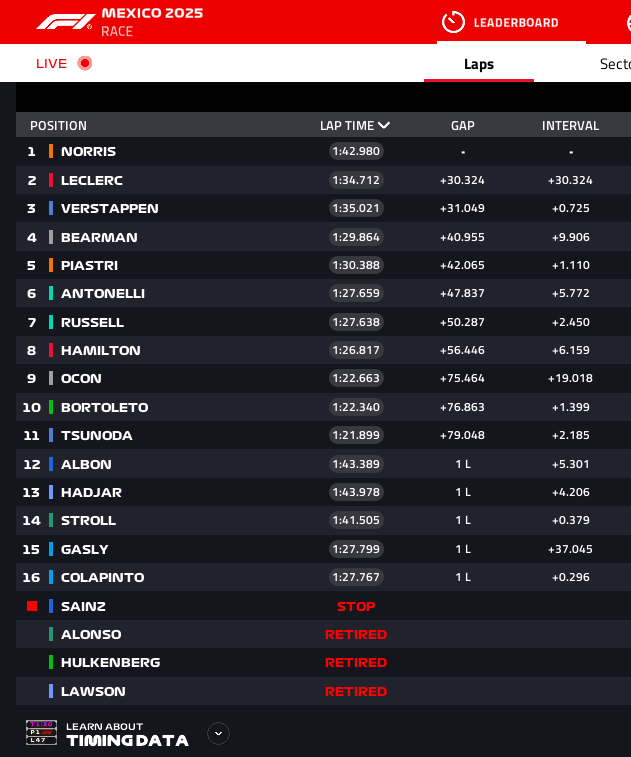Screen dimensions: 631x757
Task: Click the teal team color bar beside Antonelli
Action: 51,294
